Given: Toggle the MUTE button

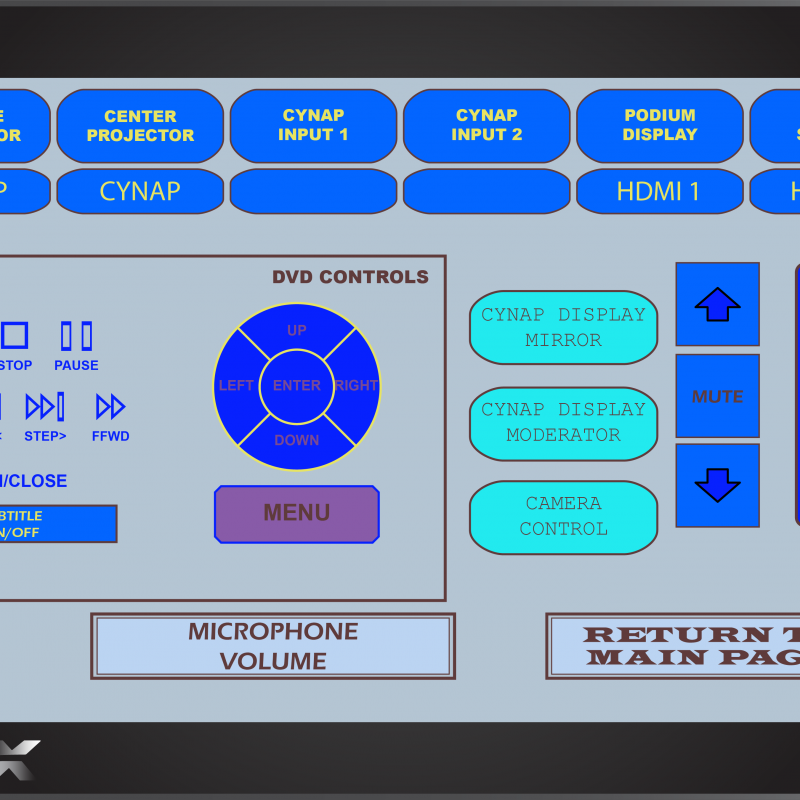Looking at the screenshot, I should (x=717, y=396).
